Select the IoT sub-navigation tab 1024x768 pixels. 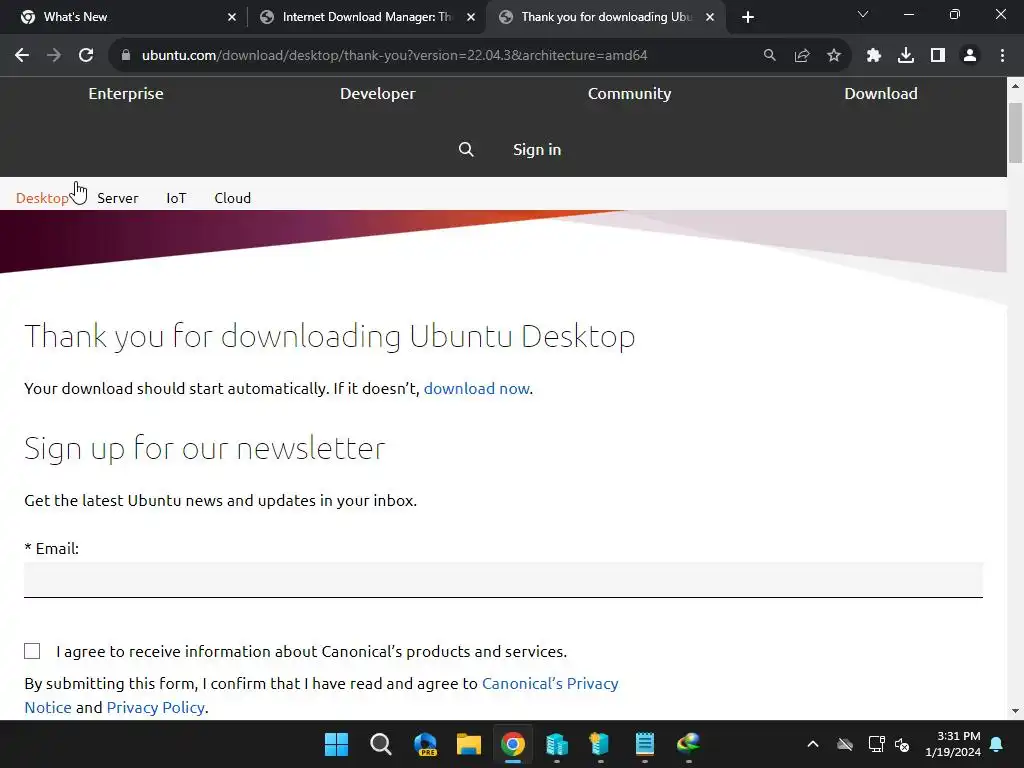pyautogui.click(x=176, y=198)
